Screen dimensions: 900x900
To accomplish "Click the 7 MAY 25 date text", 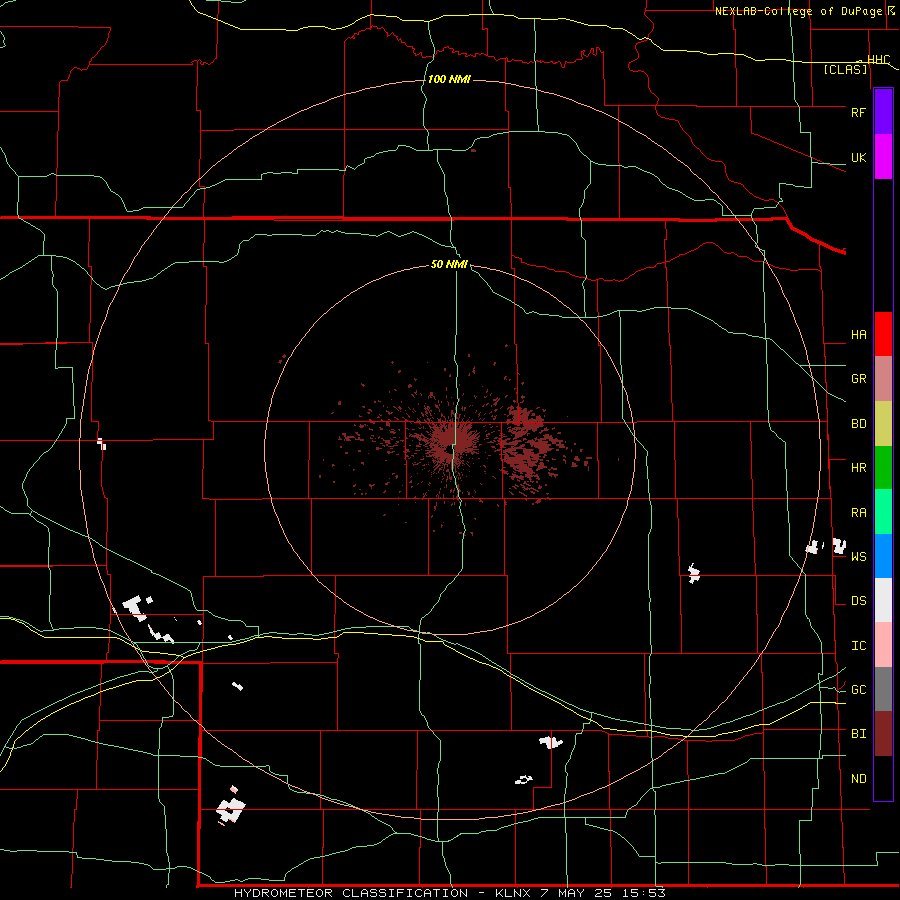I will click(577, 893).
